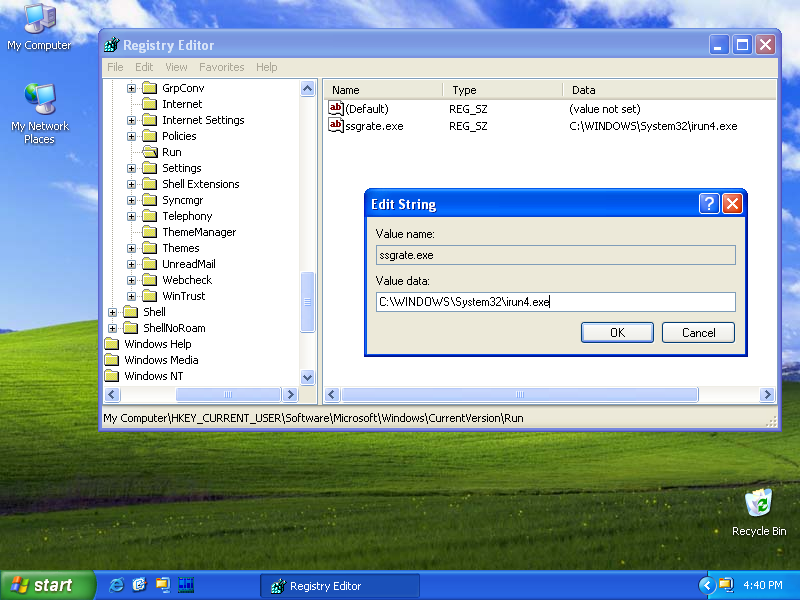
Task: Click the tree pane scroll right arrow
Action: click(291, 394)
